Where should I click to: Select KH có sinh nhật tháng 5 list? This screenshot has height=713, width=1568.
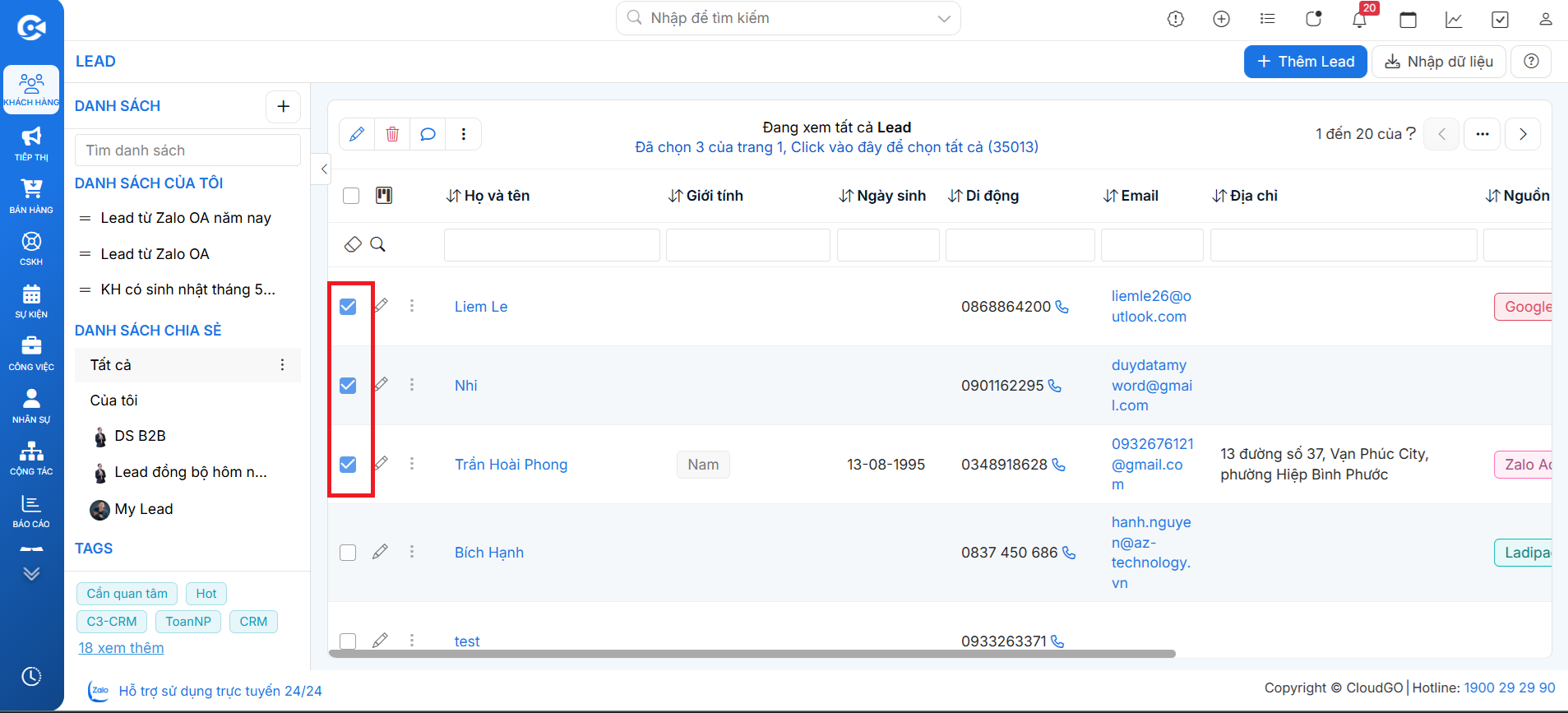[187, 289]
